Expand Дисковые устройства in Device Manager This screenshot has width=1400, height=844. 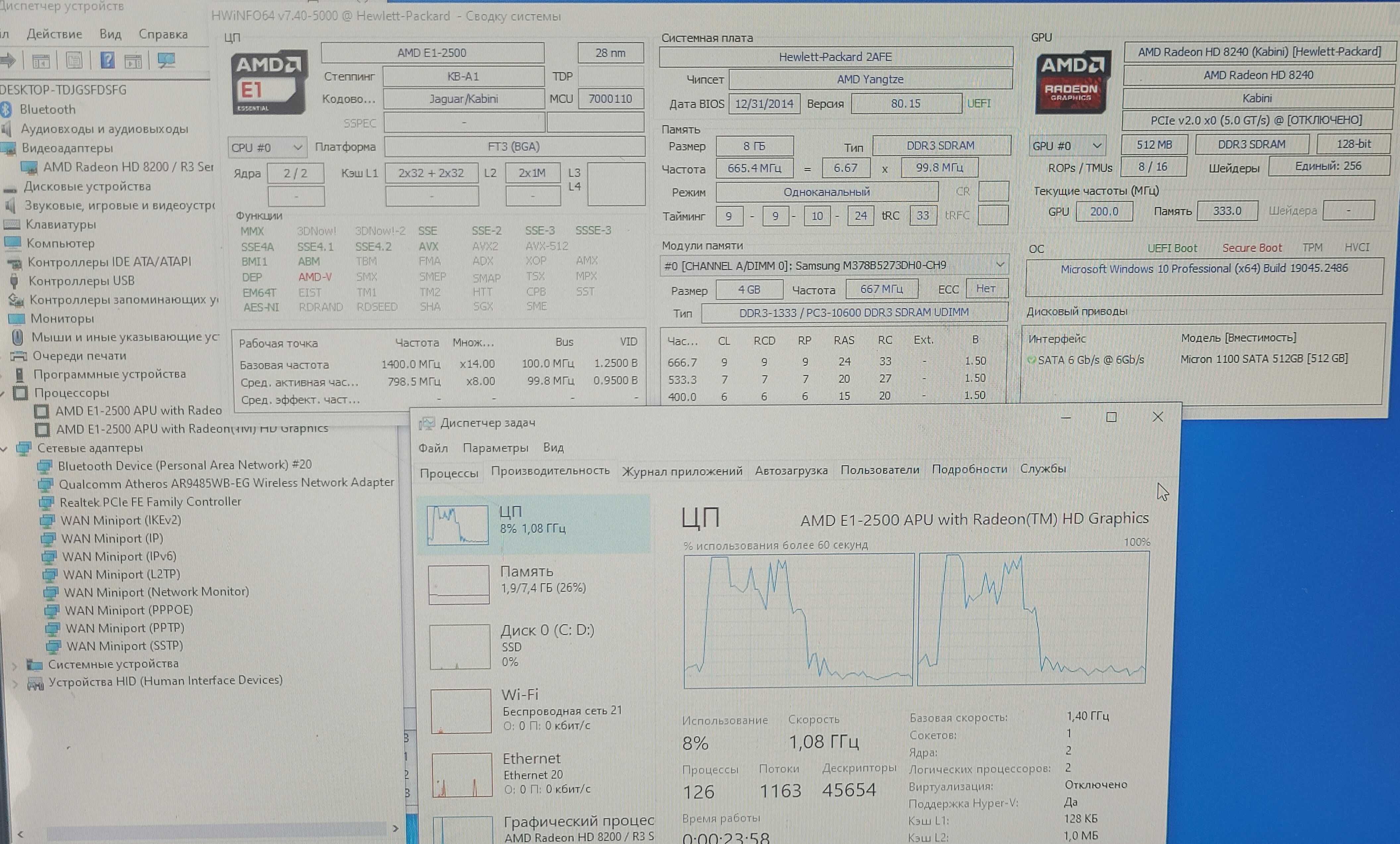click(x=87, y=186)
